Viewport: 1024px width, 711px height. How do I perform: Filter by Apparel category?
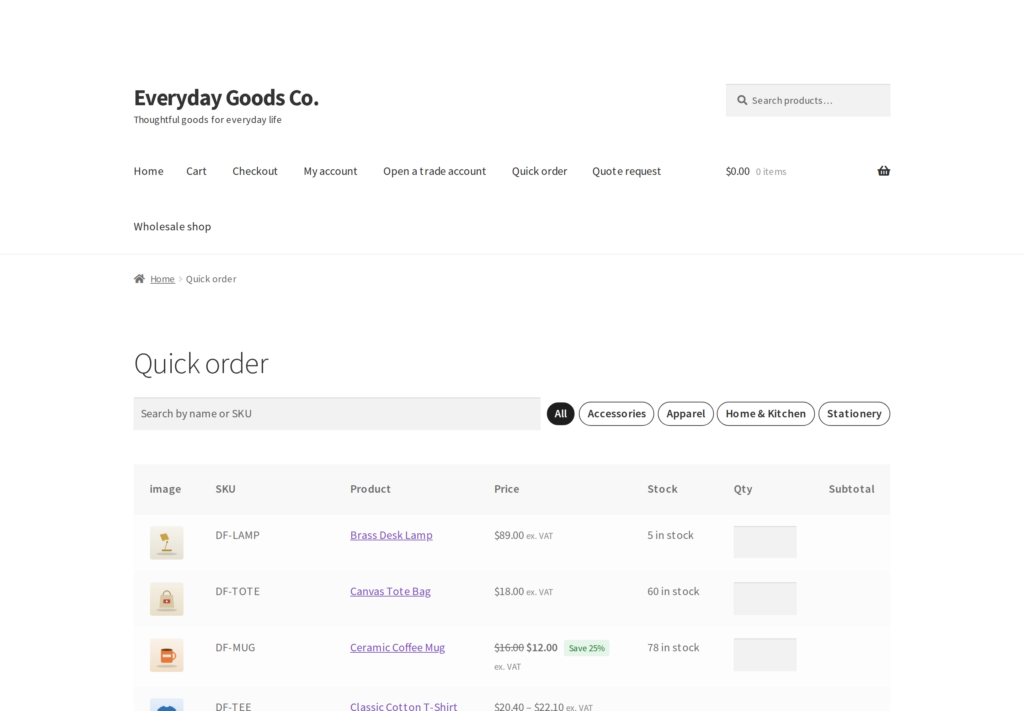coord(686,413)
